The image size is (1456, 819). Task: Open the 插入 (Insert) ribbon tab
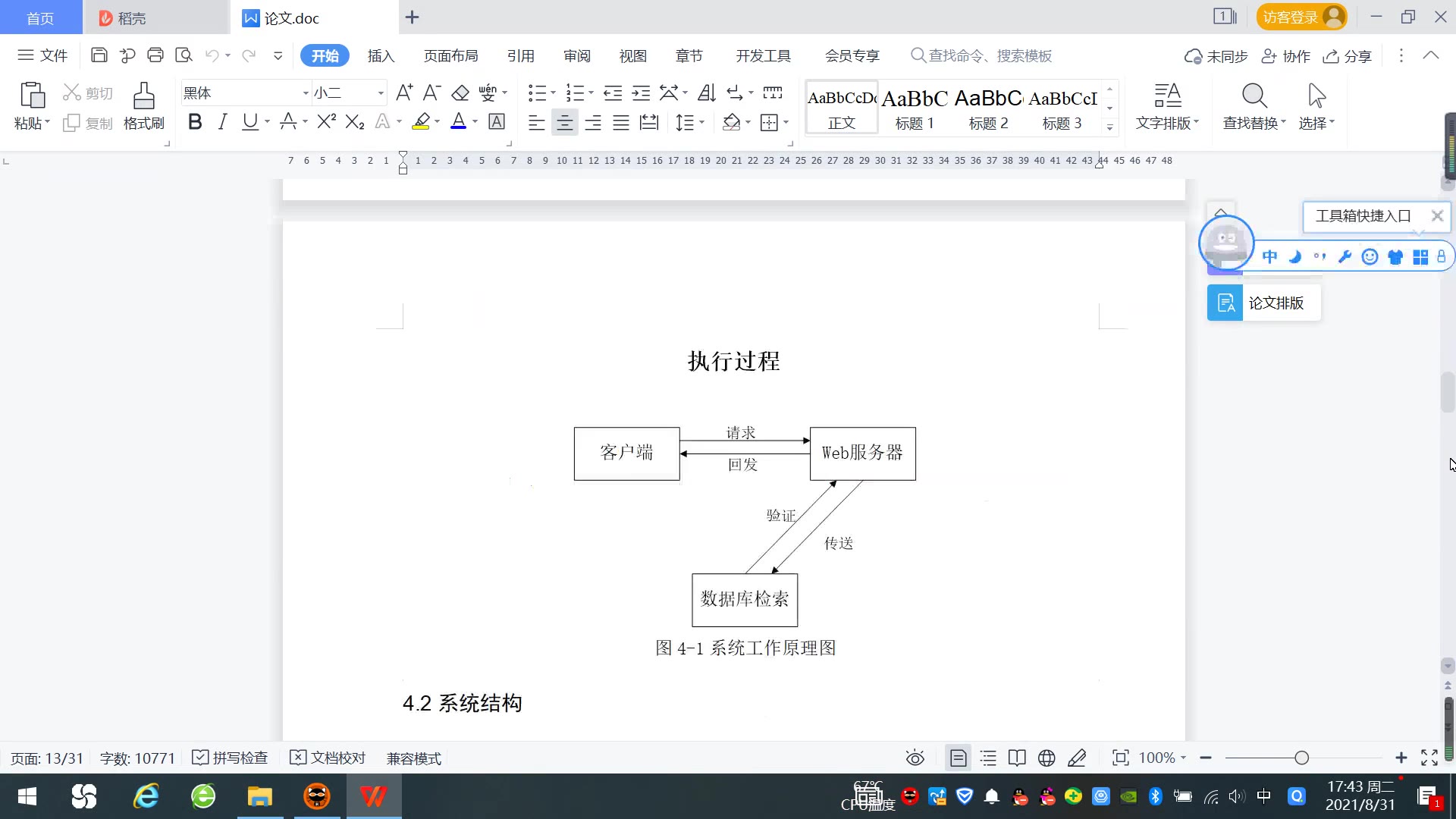tap(381, 56)
